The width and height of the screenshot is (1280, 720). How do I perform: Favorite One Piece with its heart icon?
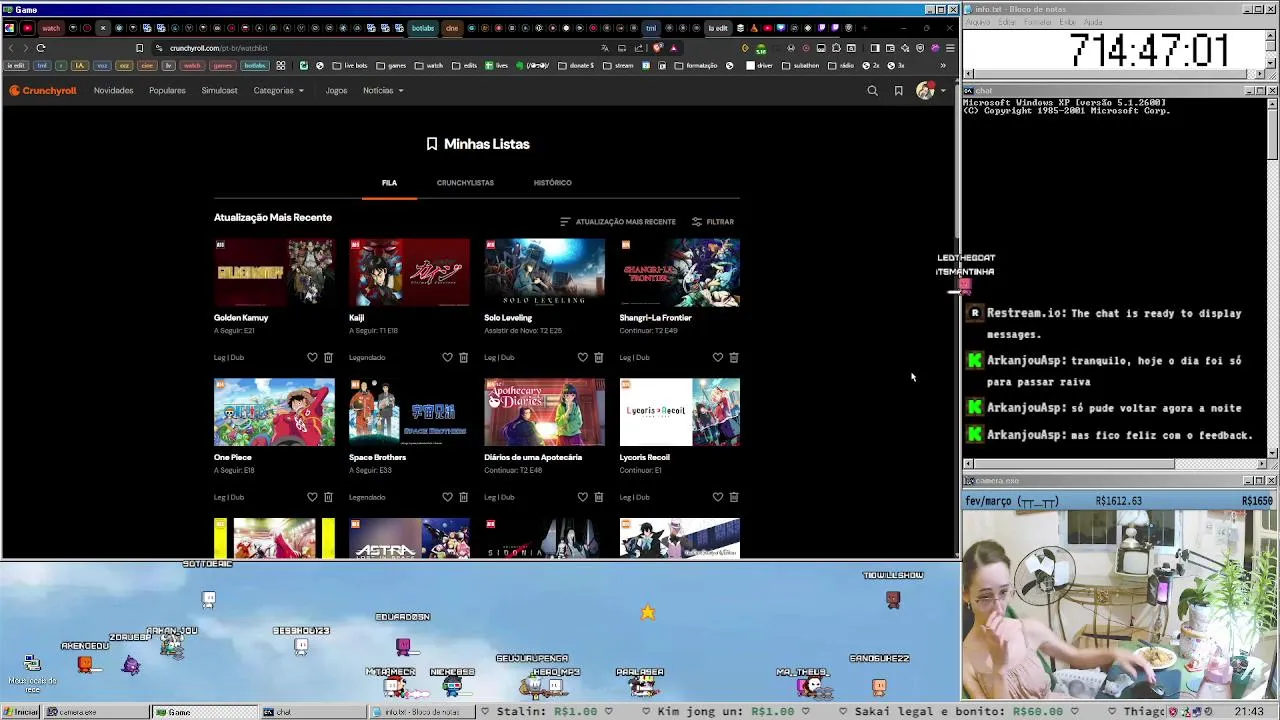(312, 497)
